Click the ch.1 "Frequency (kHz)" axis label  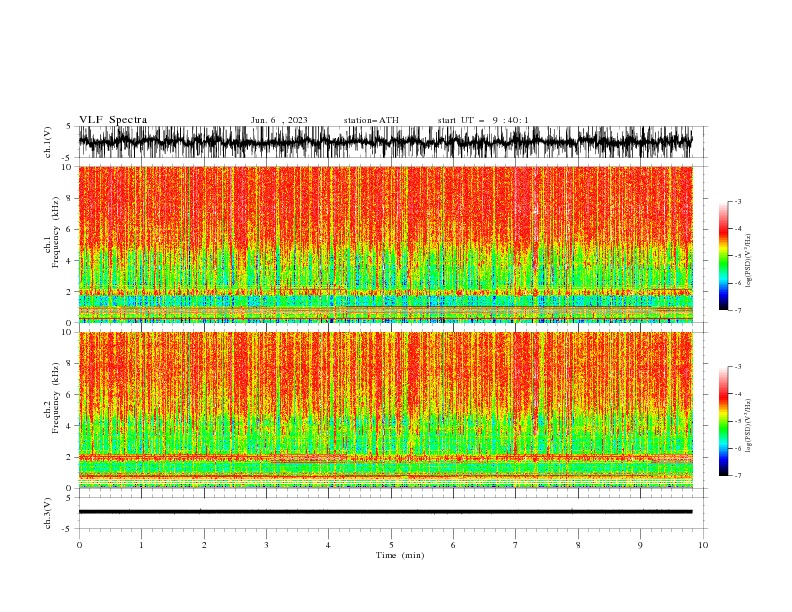click(56, 233)
